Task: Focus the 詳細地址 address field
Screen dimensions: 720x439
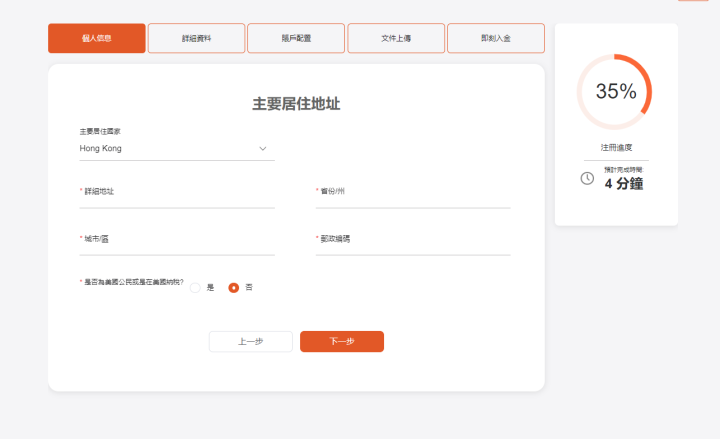Action: click(x=176, y=199)
